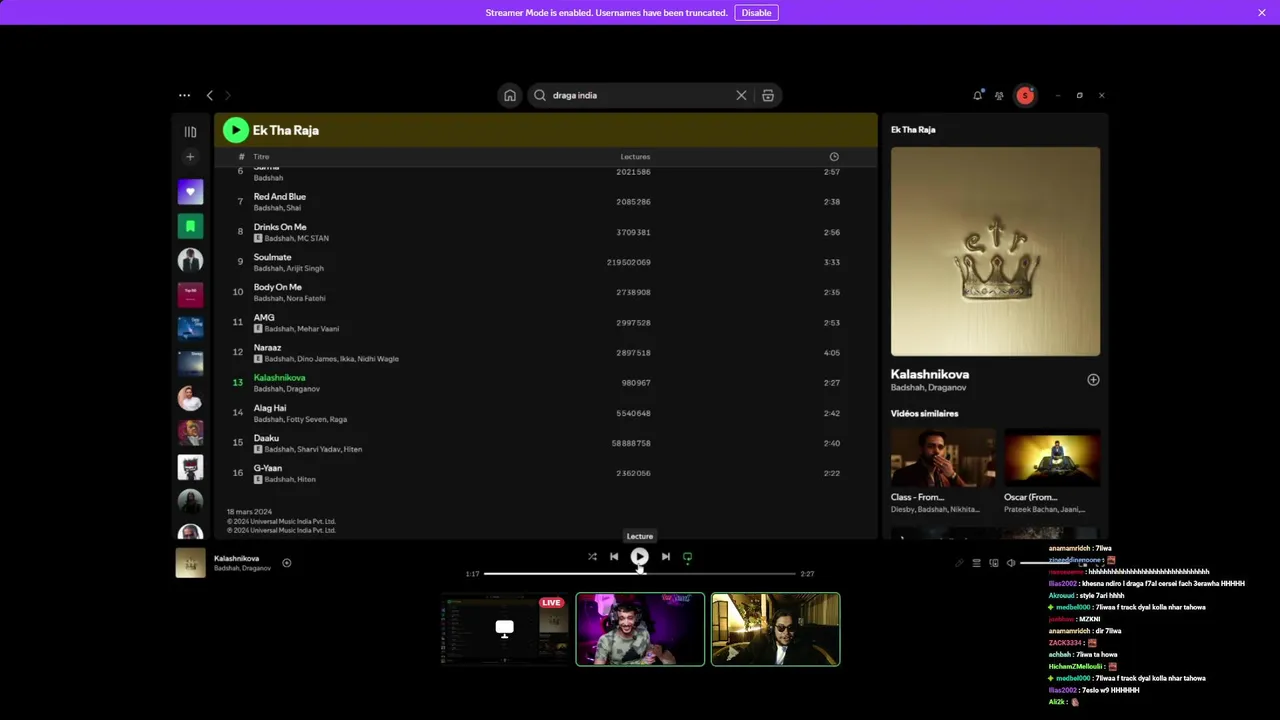Viewport: 1280px width, 720px height.
Task: Click the Lecture play button
Action: pyautogui.click(x=640, y=557)
